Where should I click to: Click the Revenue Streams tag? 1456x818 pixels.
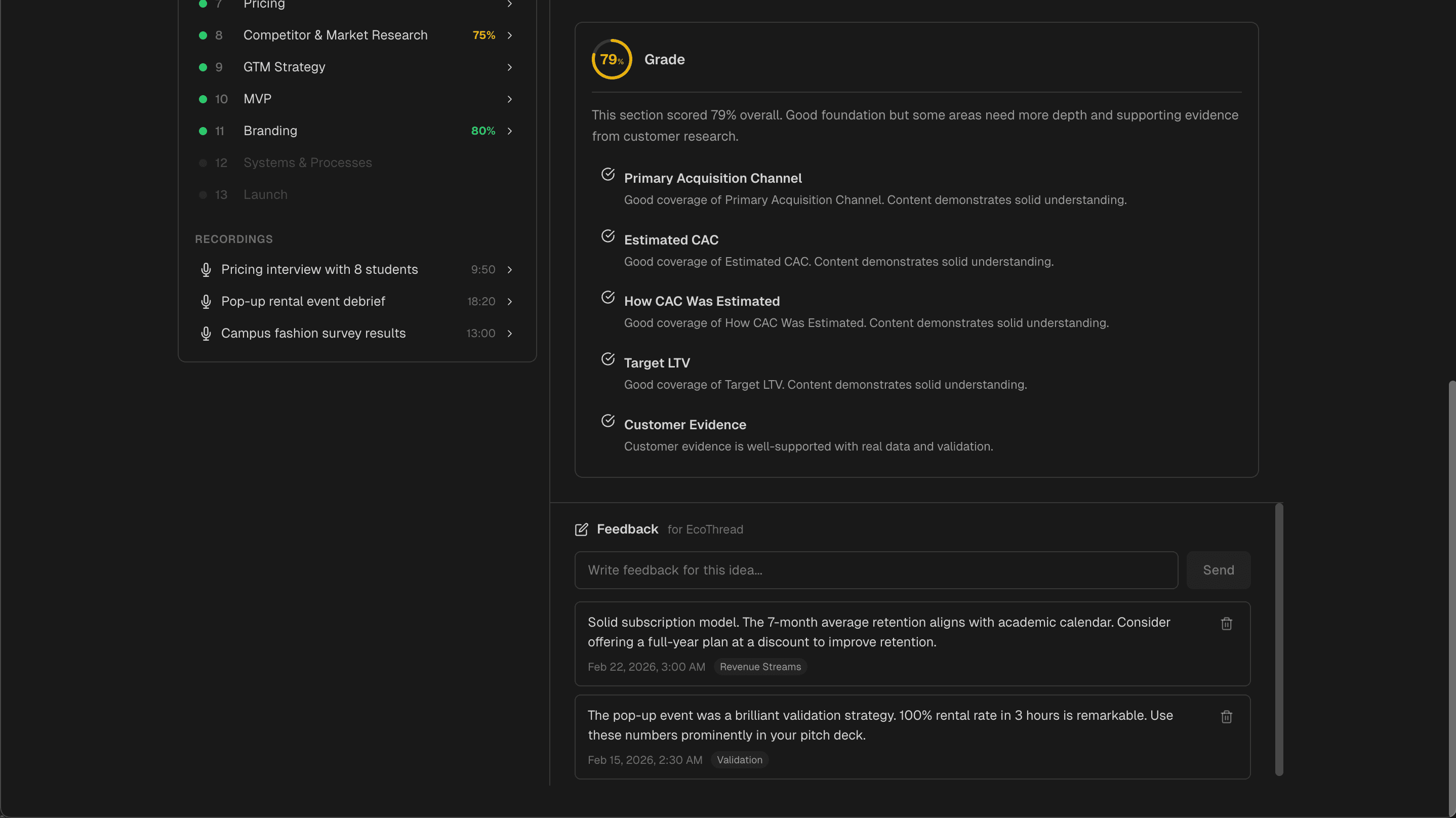point(760,667)
